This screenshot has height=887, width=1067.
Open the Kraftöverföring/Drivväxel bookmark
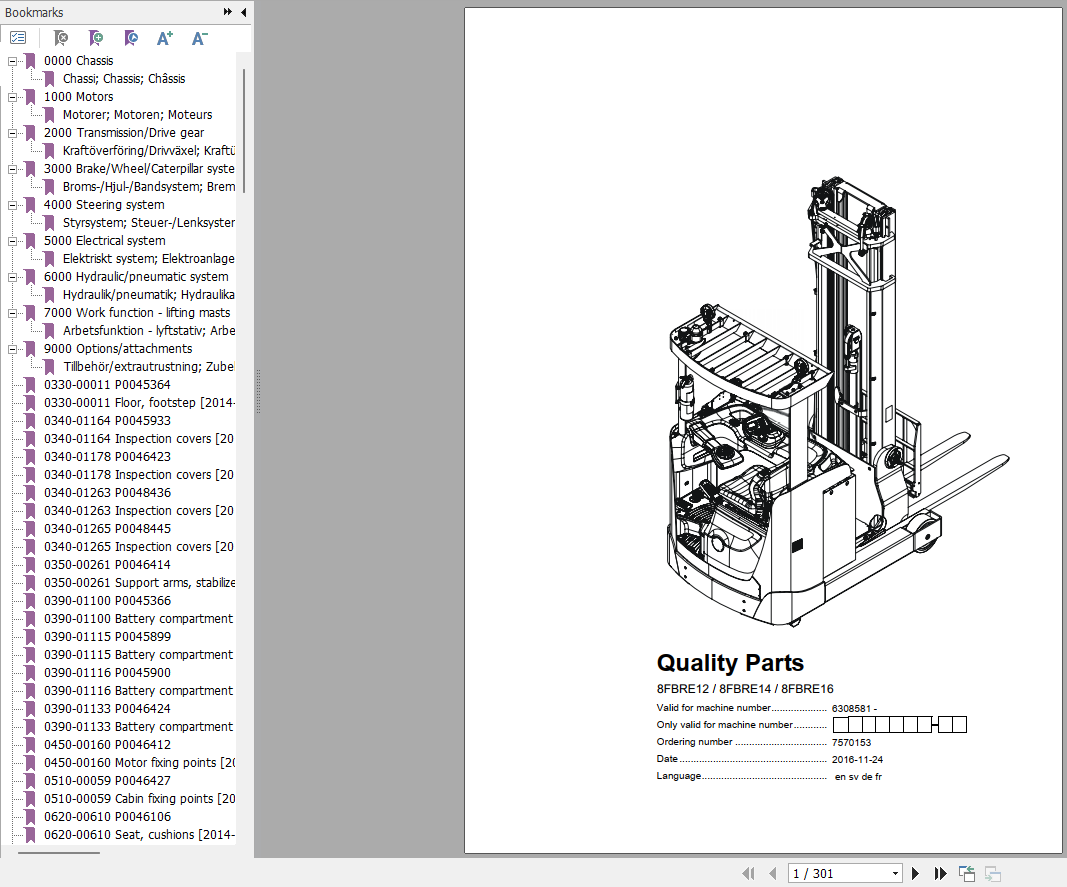pos(149,150)
